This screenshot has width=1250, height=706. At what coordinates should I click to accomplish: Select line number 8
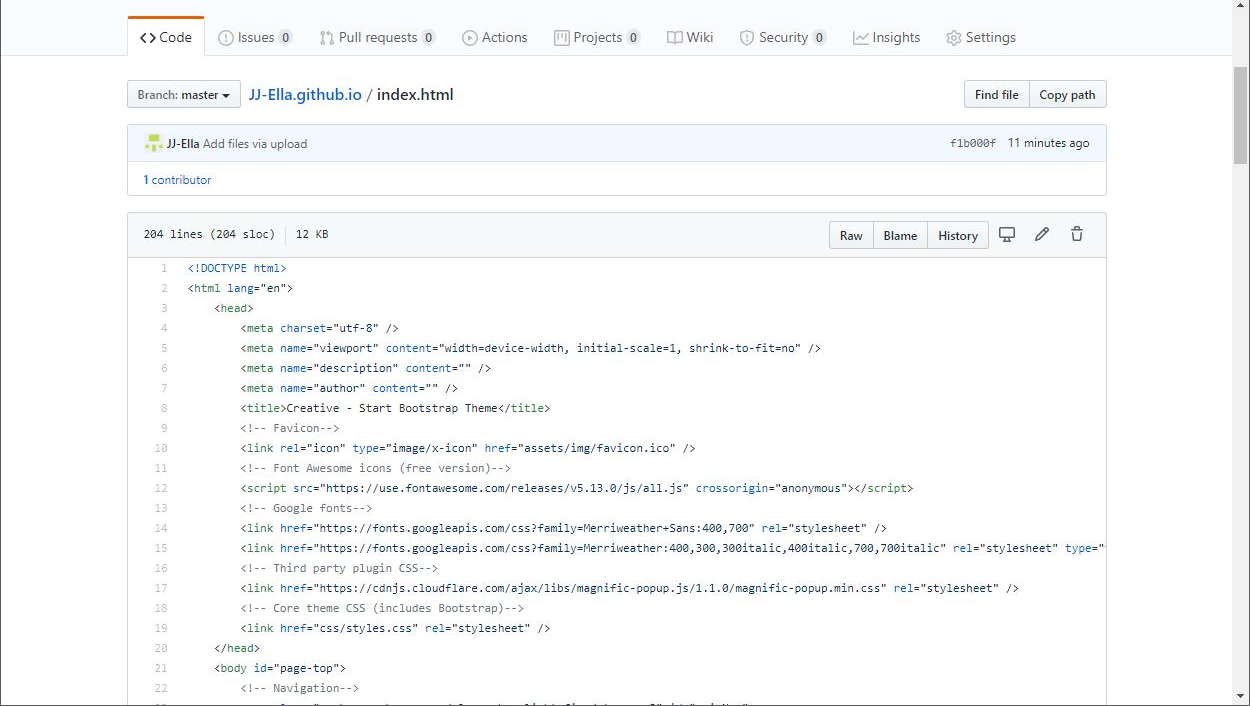(164, 408)
